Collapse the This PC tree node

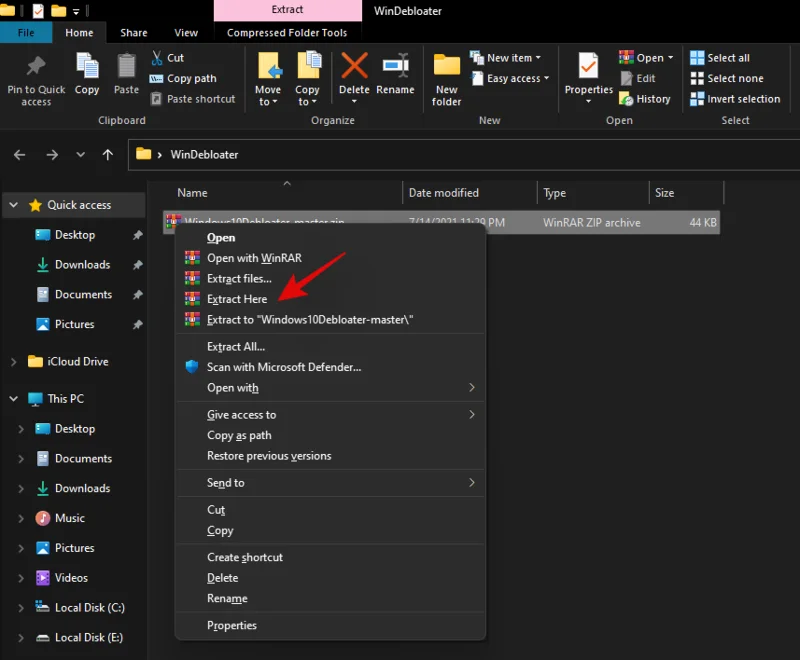[14, 399]
